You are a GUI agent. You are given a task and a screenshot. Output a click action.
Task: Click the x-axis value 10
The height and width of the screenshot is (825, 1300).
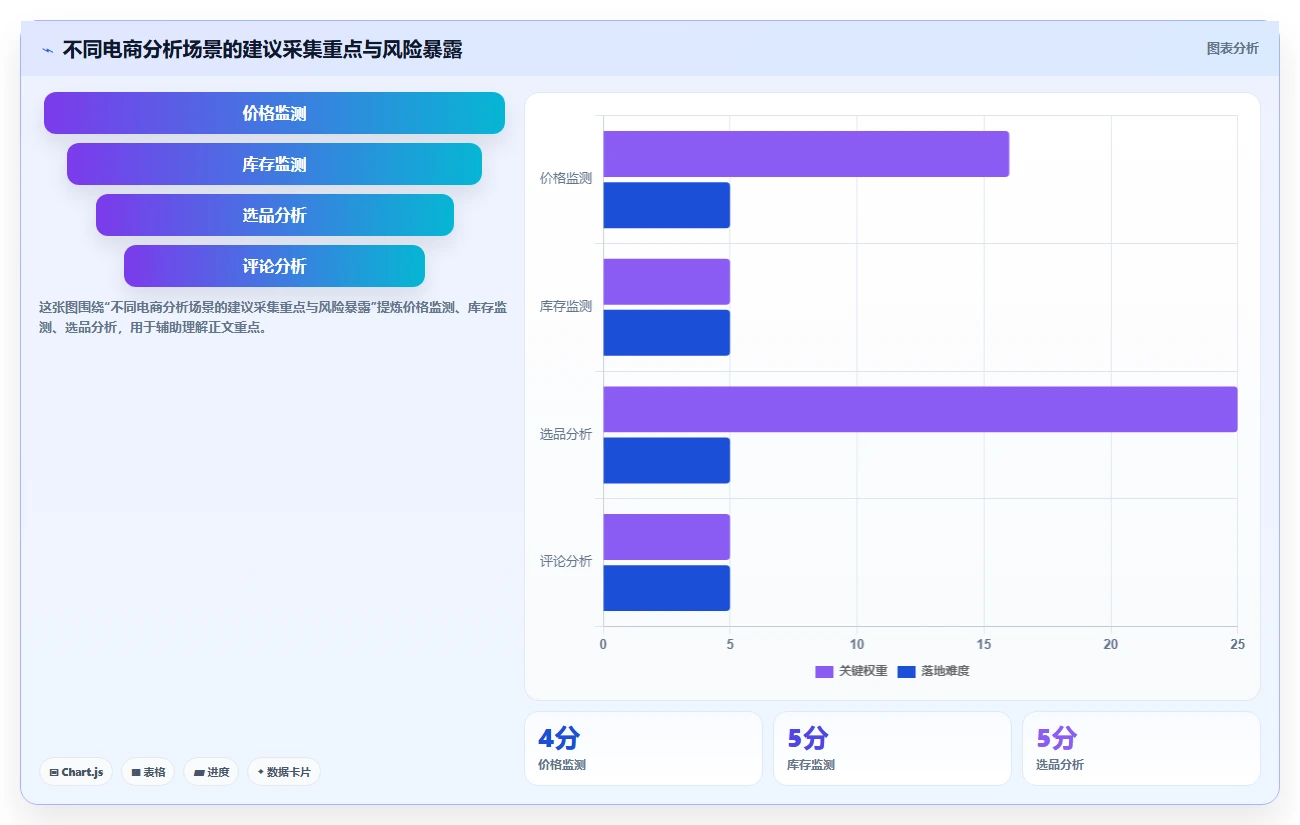[857, 645]
